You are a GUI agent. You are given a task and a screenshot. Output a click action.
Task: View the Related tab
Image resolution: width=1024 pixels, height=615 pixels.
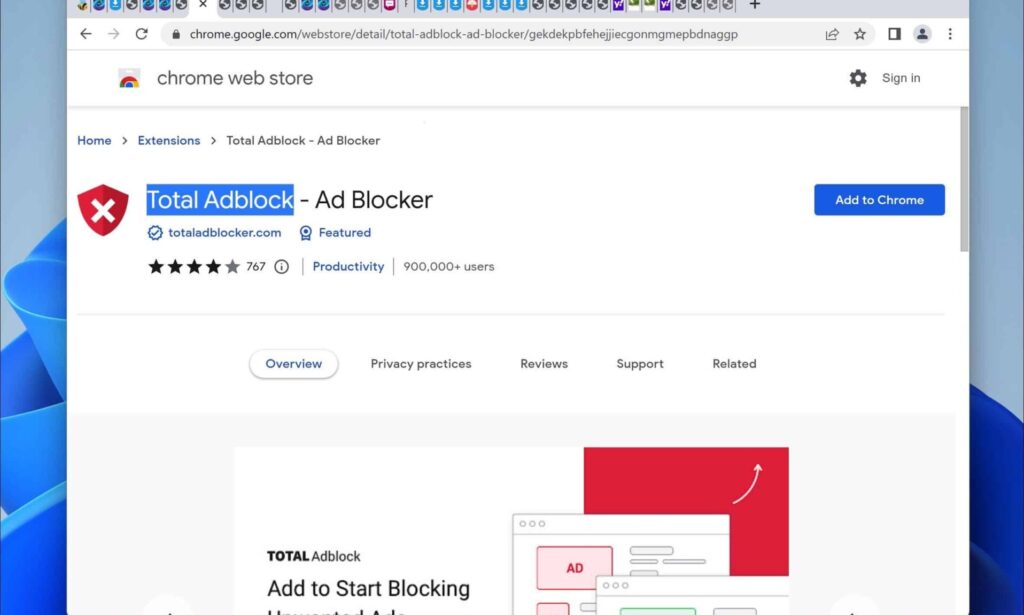coord(734,364)
